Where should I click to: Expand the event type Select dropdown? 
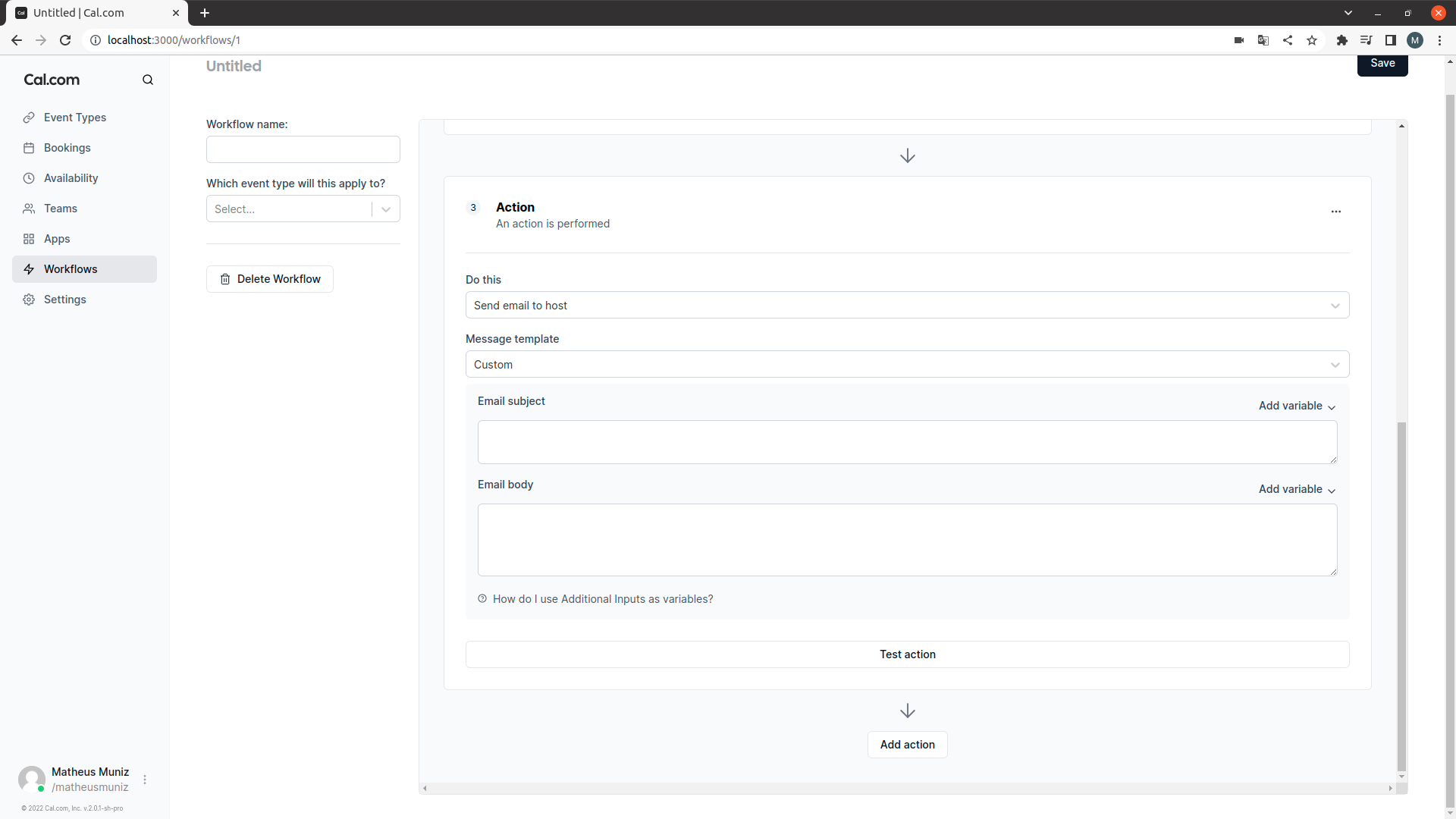point(303,209)
